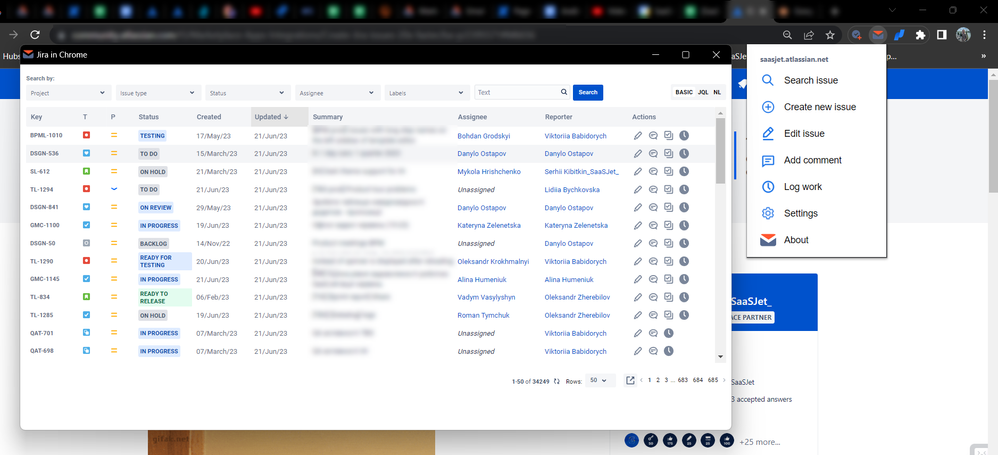Screen dimensions: 998x455
Task: Click the issue table vertical scrollbar thumb
Action: (x=720, y=150)
